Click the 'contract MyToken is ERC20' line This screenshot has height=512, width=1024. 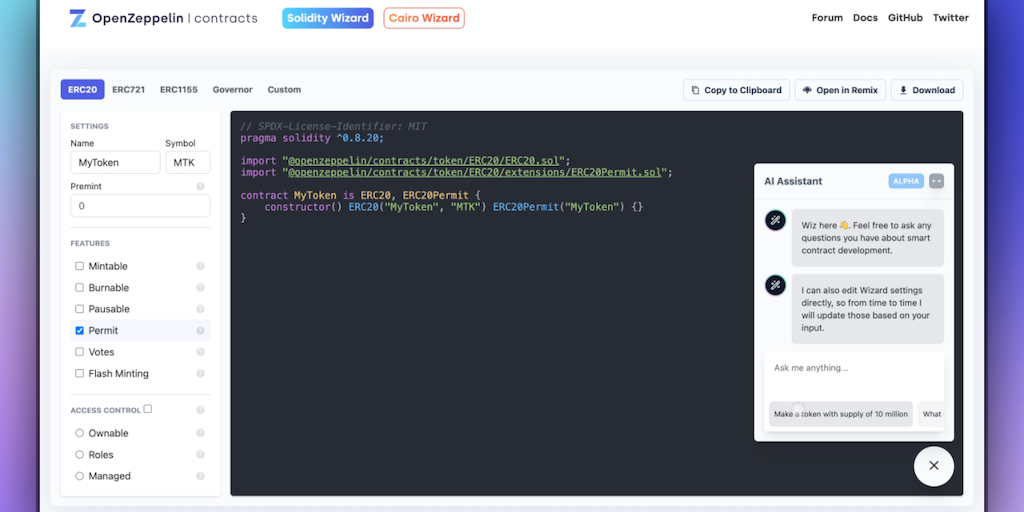pos(360,195)
